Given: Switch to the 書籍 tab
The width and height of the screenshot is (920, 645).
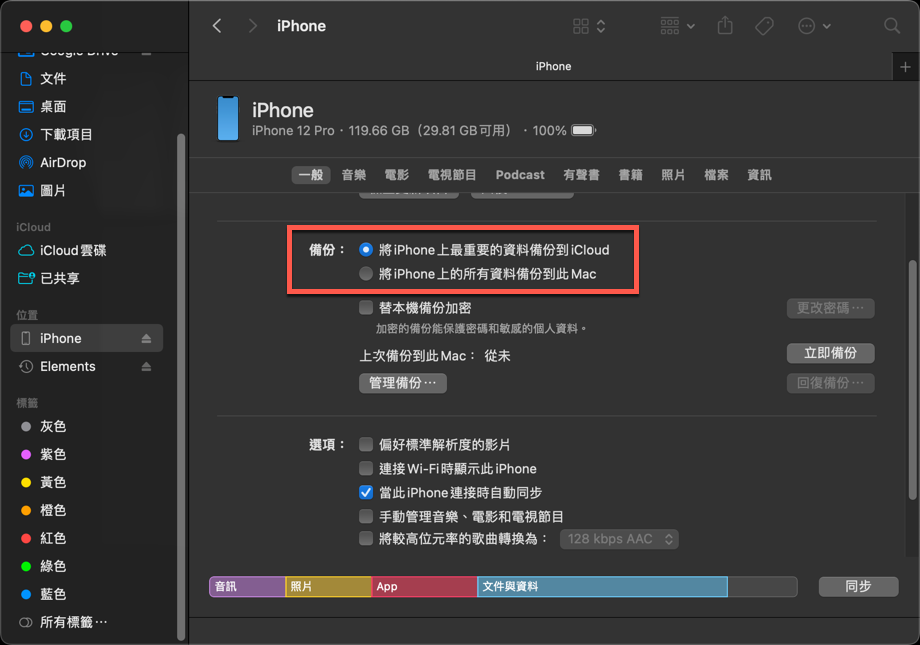Looking at the screenshot, I should (x=631, y=175).
